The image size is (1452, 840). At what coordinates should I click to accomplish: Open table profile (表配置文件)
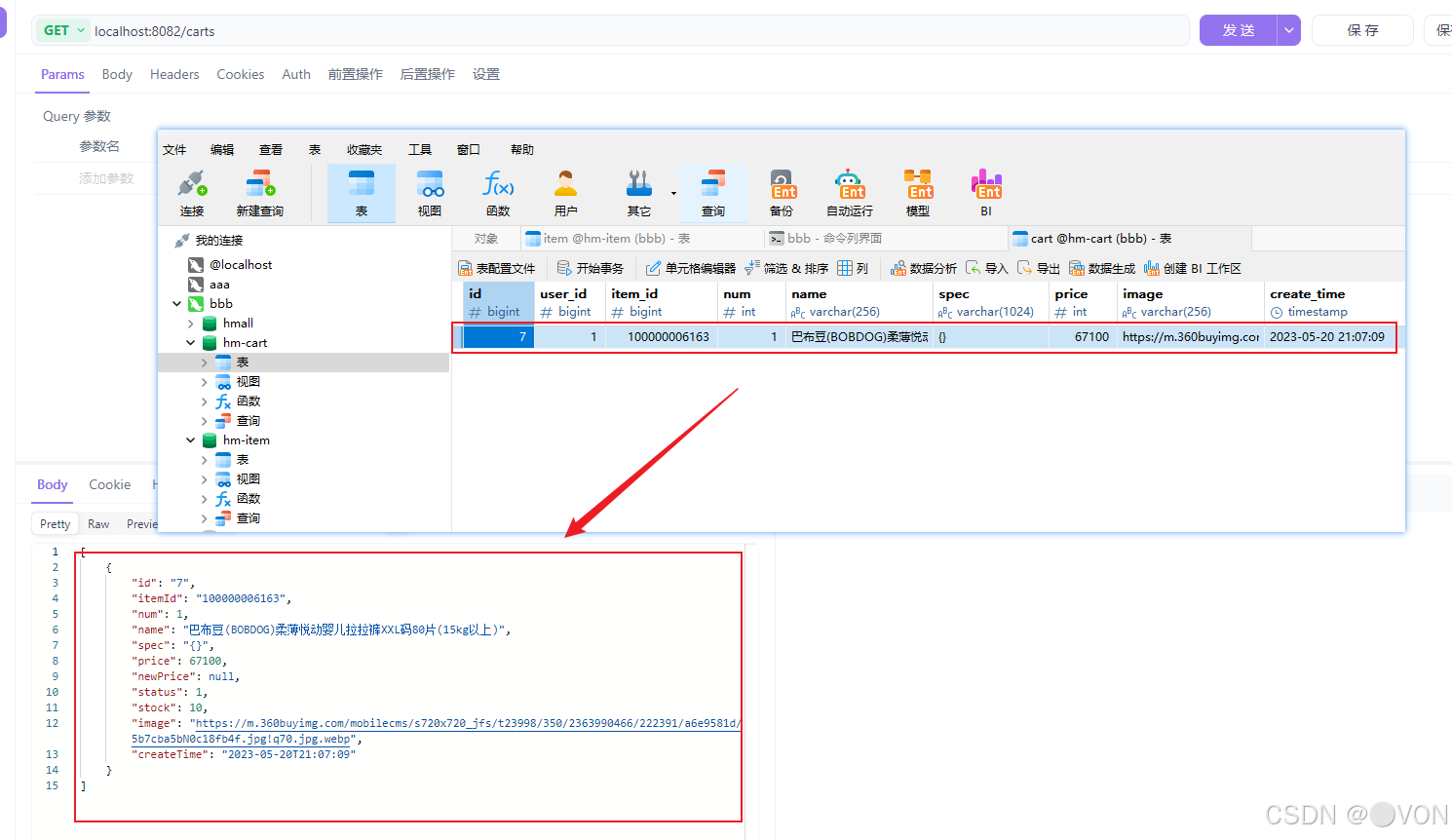(x=497, y=268)
